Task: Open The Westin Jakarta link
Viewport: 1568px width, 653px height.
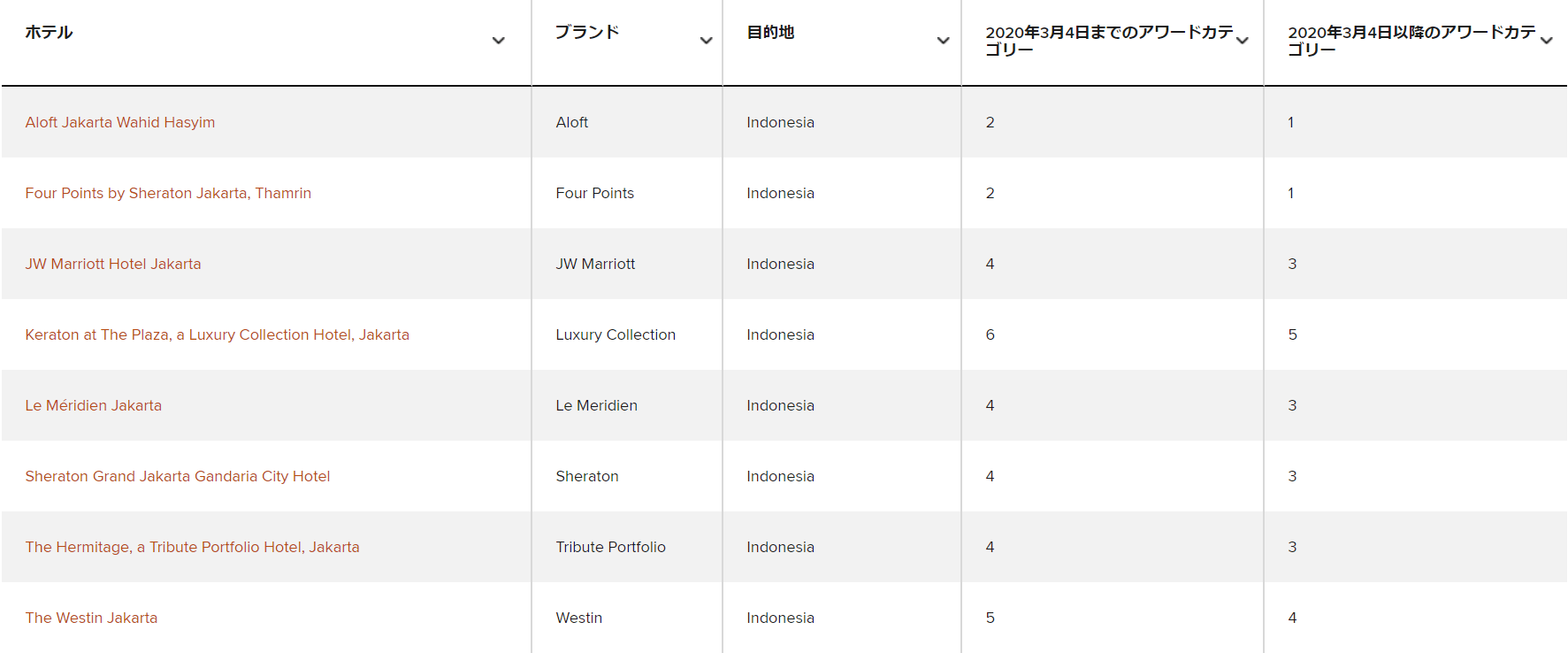Action: click(x=91, y=618)
